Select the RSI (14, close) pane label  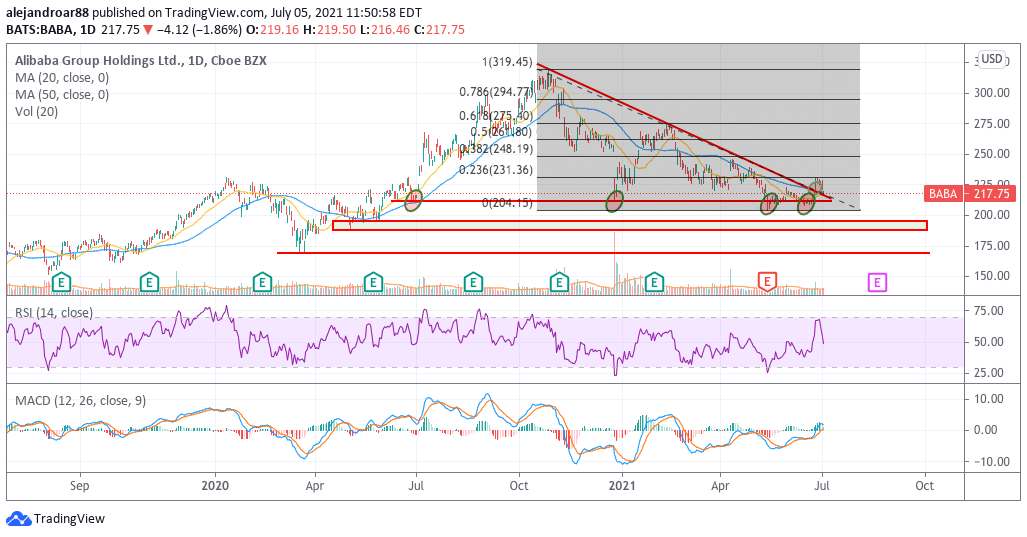pos(54,312)
